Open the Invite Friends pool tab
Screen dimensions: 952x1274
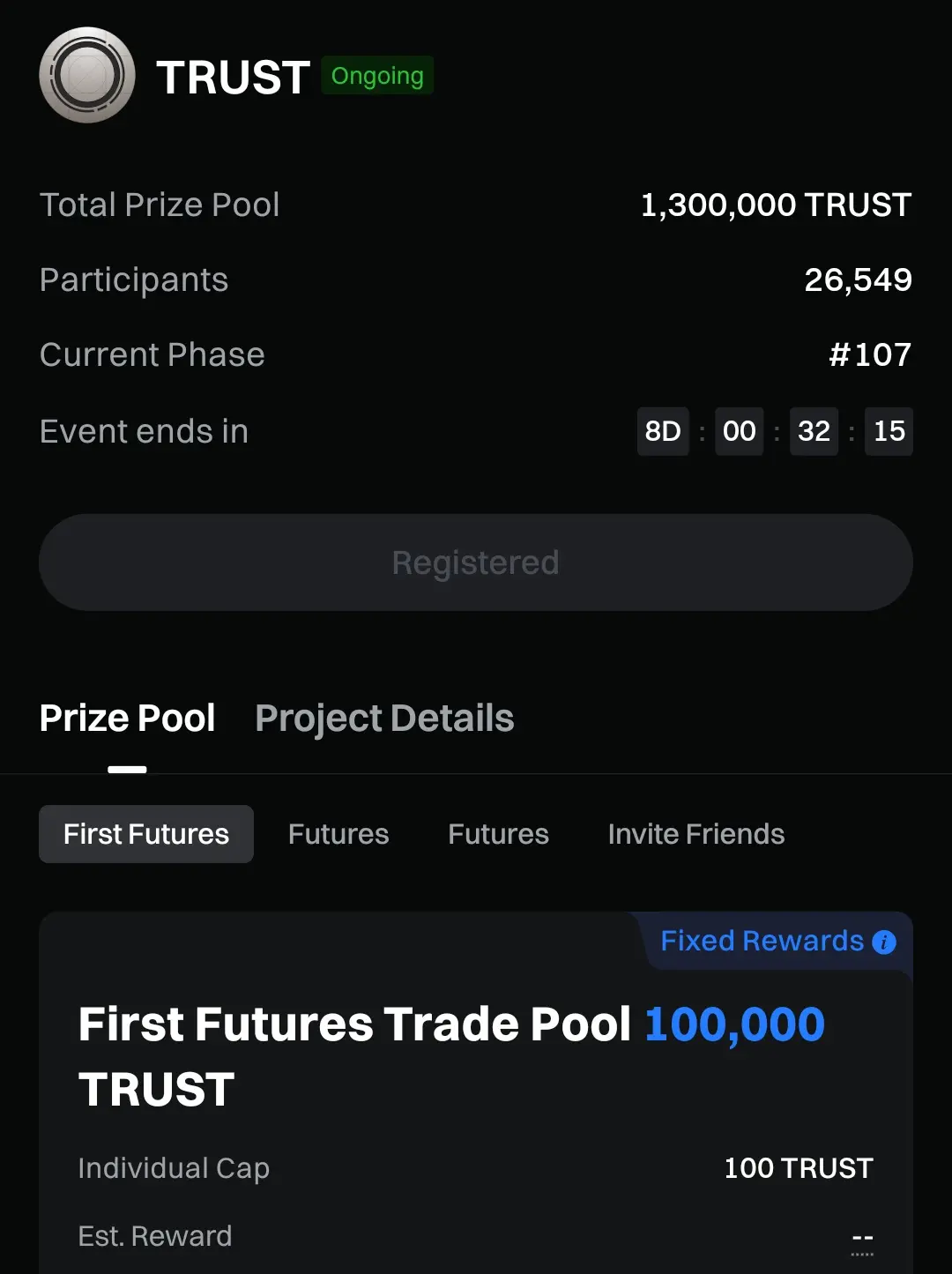[696, 834]
